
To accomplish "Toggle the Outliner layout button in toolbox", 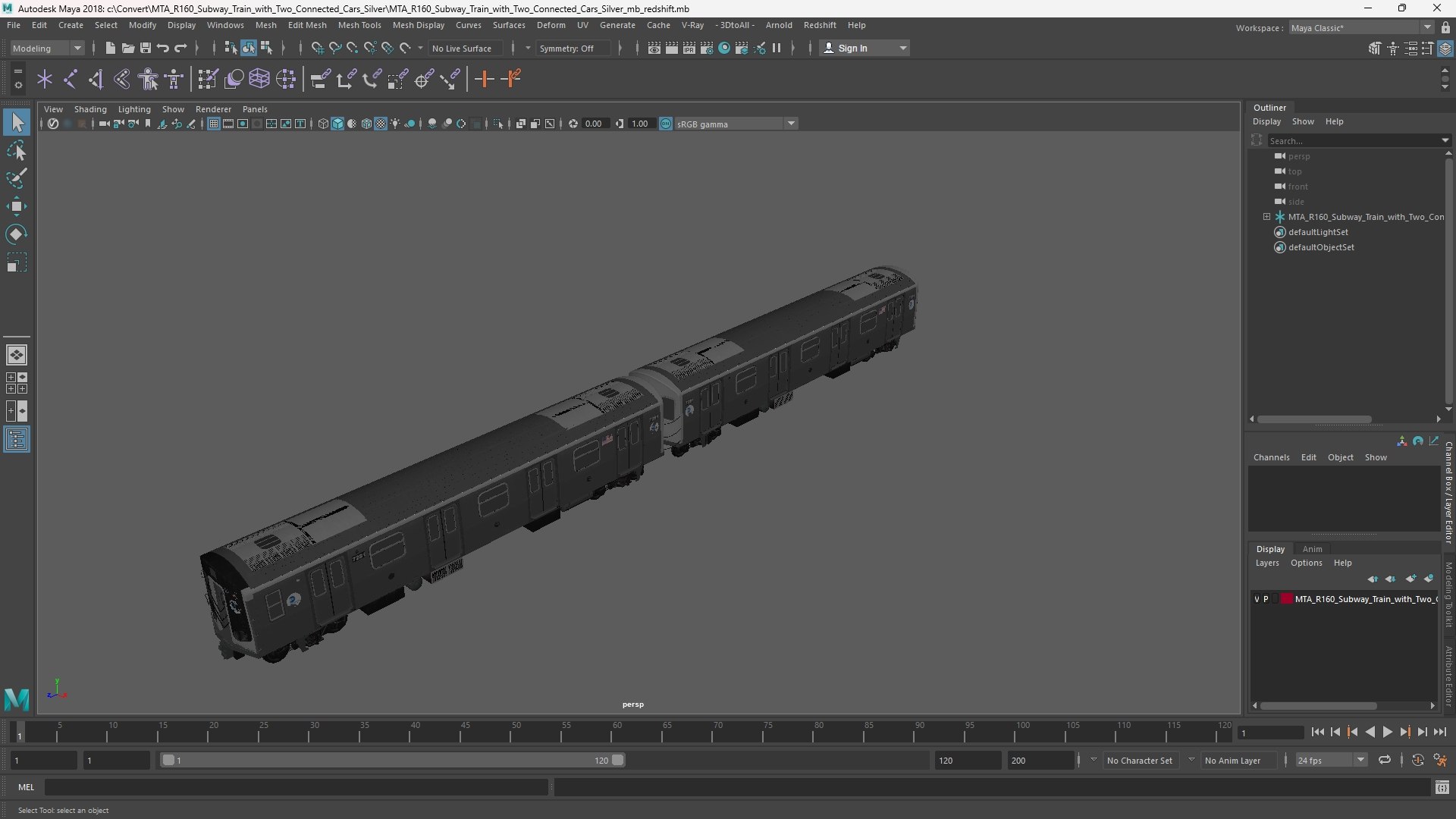I will (x=17, y=440).
